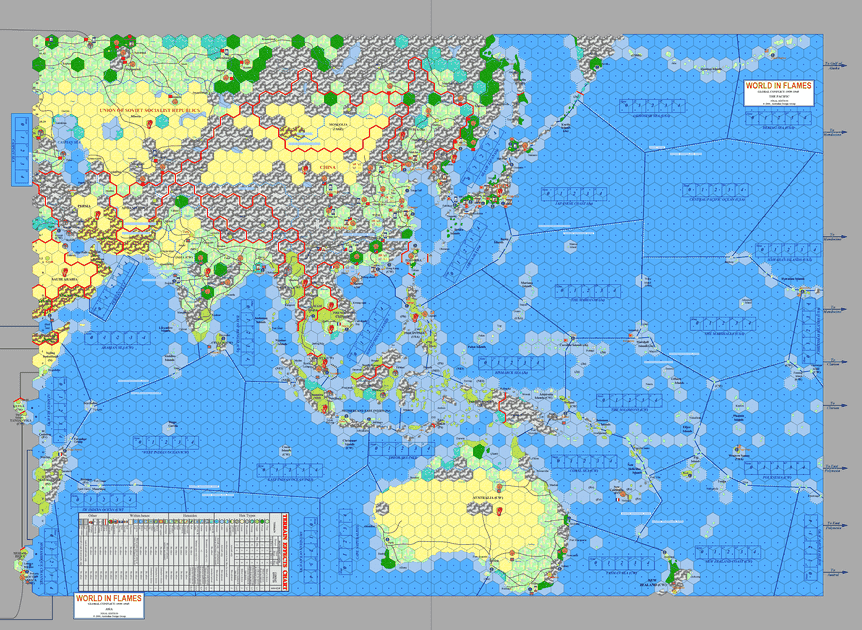
Task: Select the SAUDI ARABIA label
Action: click(65, 280)
